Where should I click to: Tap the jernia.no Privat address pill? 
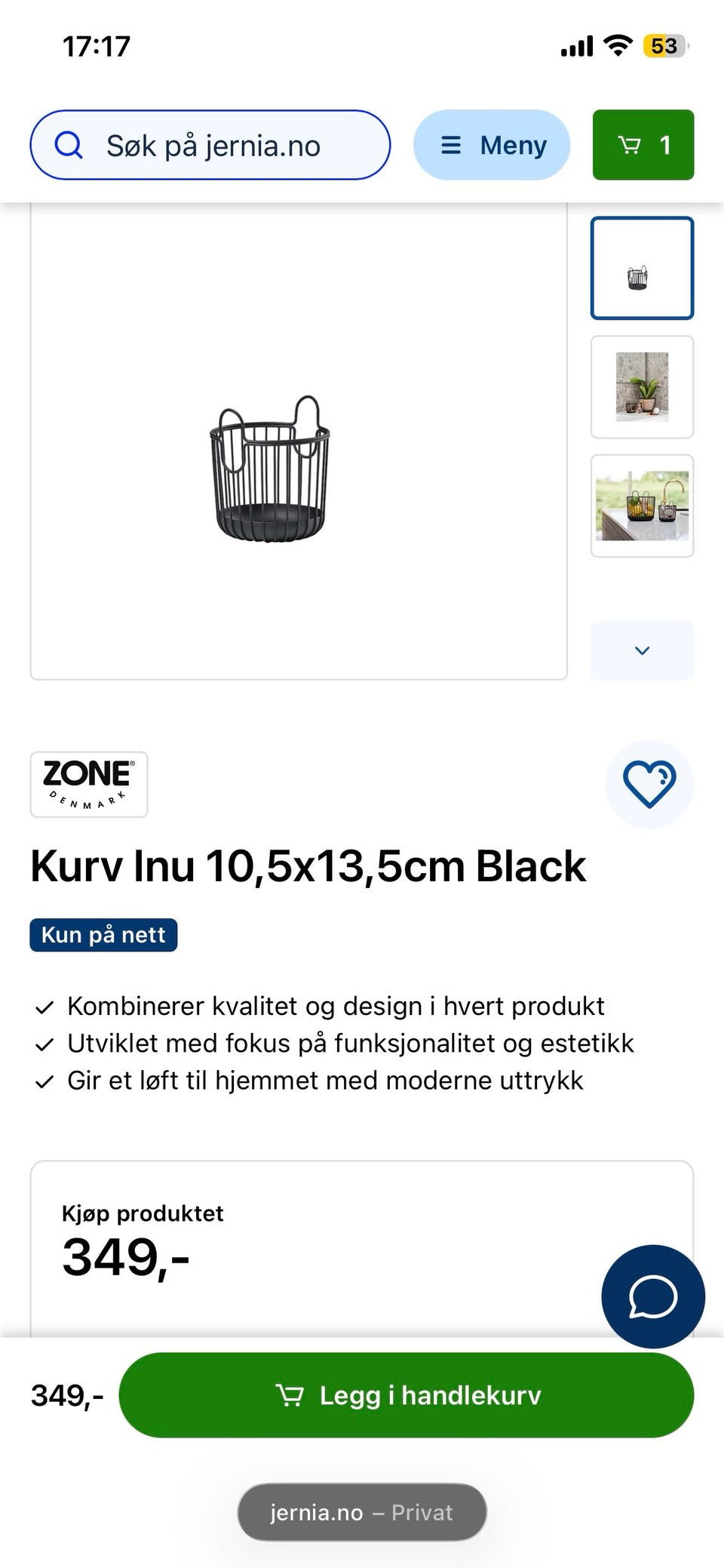(x=362, y=1512)
